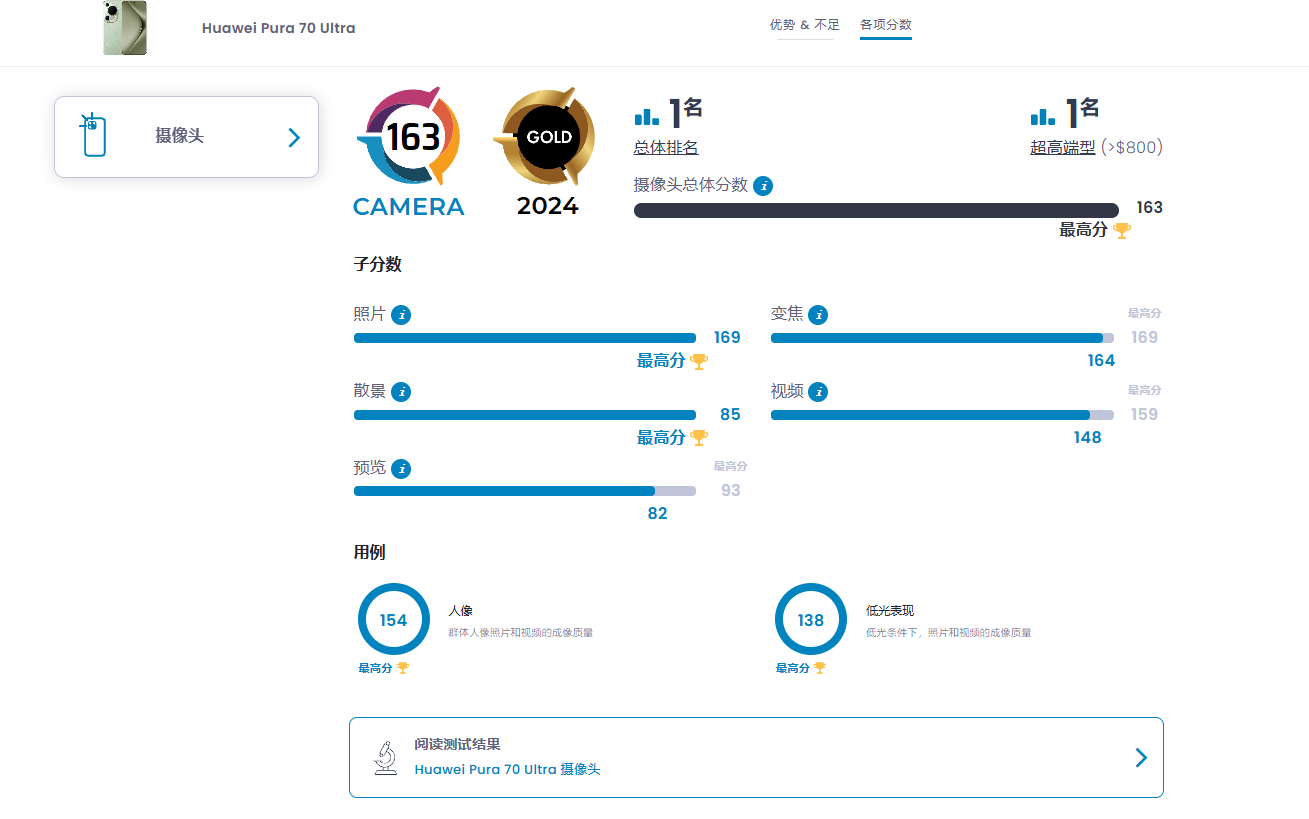1309x819 pixels.
Task: Open the 总体排名 ranking link
Action: pos(665,148)
